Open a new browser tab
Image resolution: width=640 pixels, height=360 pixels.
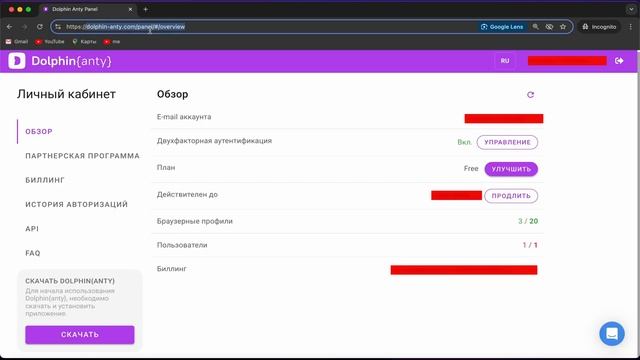click(146, 9)
